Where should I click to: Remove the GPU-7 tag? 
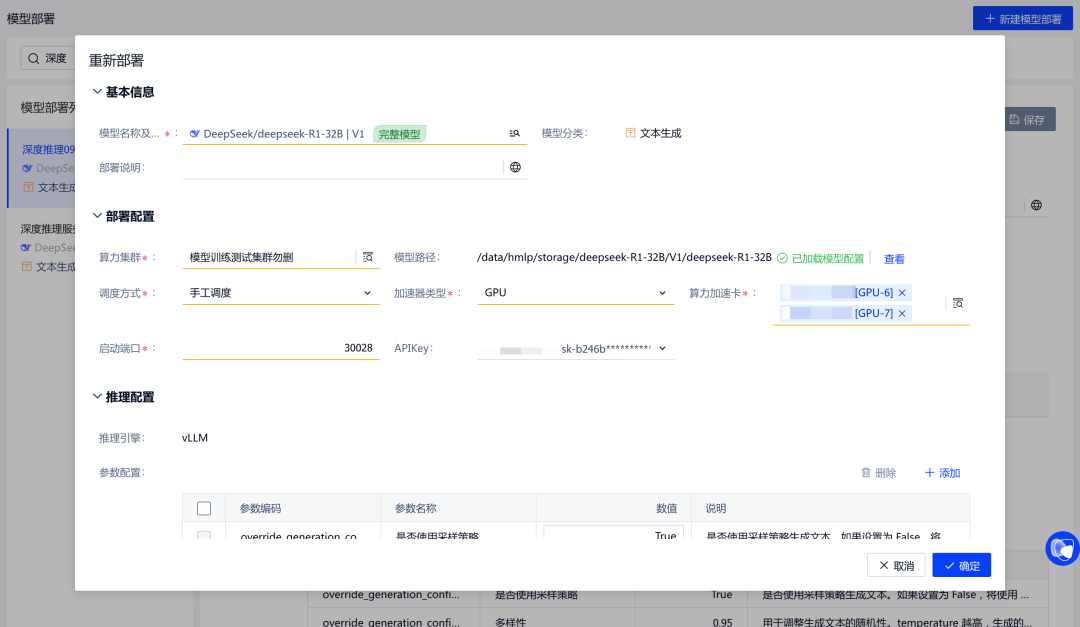902,313
